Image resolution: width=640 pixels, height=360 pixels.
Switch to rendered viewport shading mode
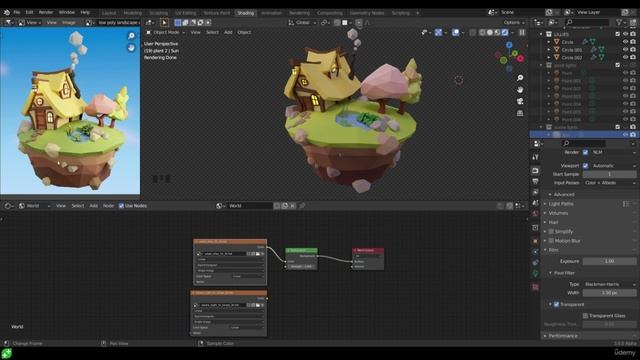click(505, 32)
